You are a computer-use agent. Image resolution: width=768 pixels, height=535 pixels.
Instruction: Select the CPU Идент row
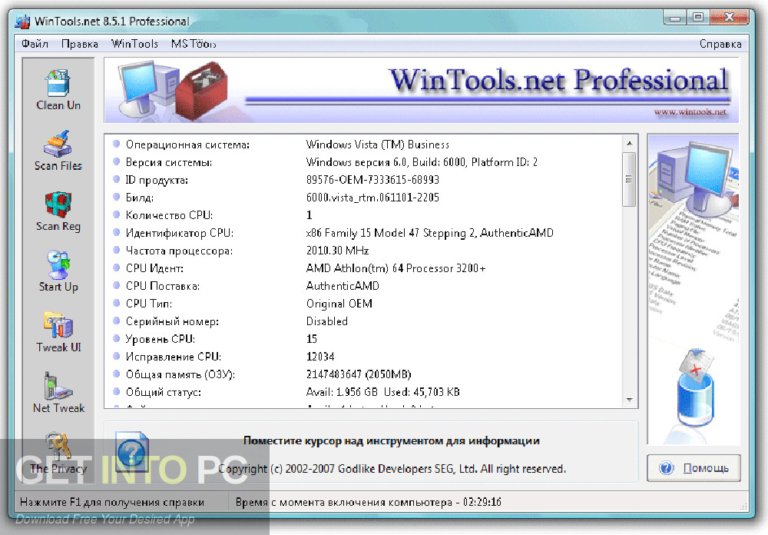[363, 268]
